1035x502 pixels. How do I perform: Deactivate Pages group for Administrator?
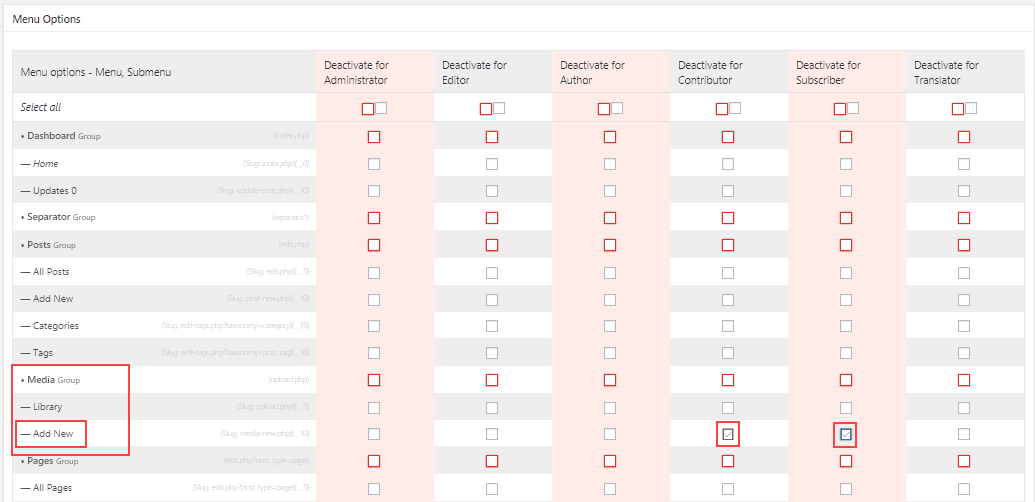[374, 460]
